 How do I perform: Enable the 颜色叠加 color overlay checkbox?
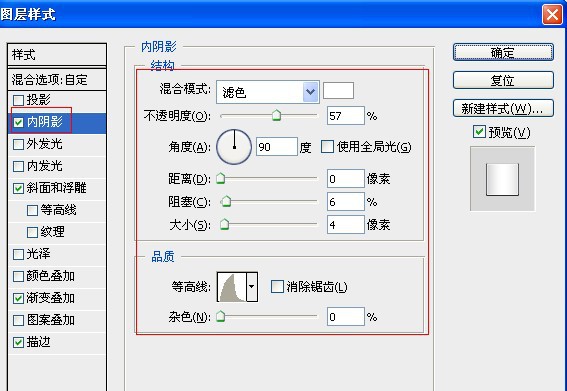[x=18, y=276]
